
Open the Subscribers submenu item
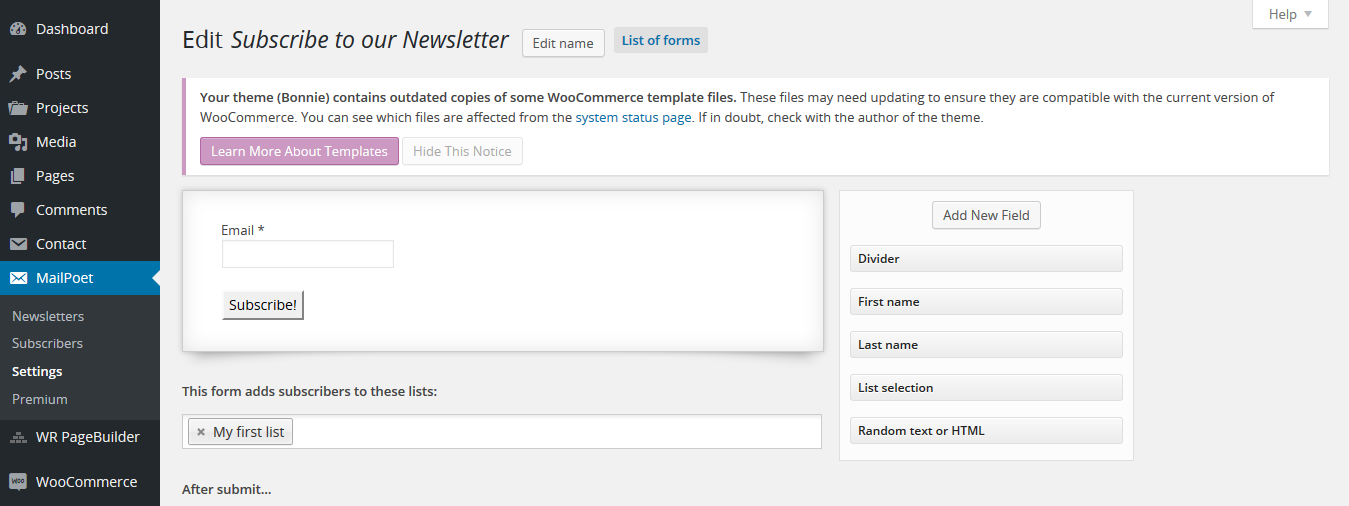click(x=47, y=343)
